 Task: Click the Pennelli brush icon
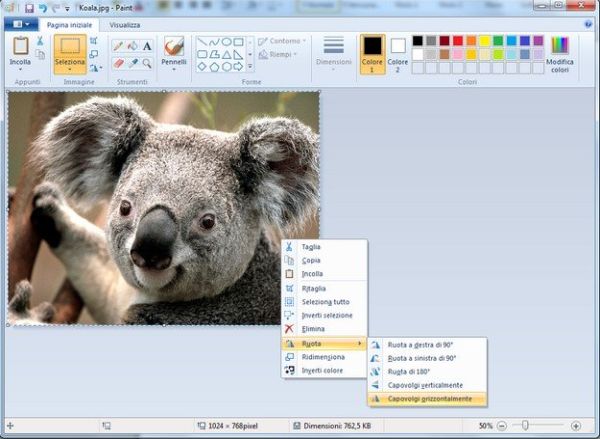click(x=174, y=46)
